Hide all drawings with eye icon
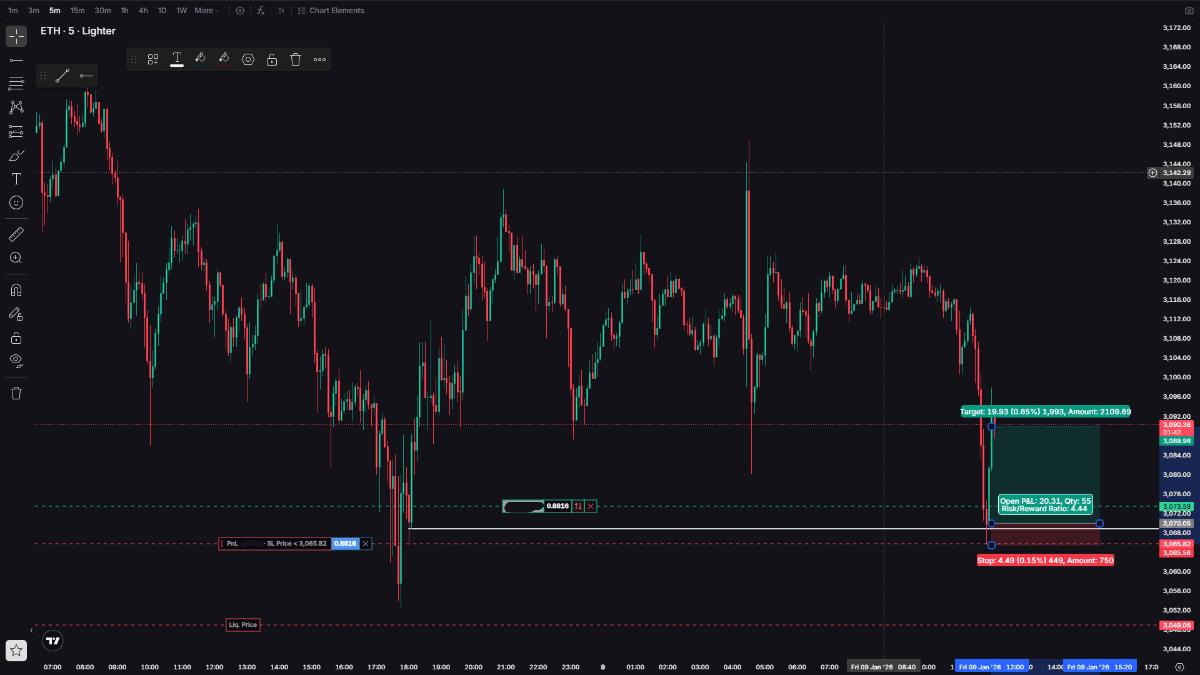 coord(16,360)
